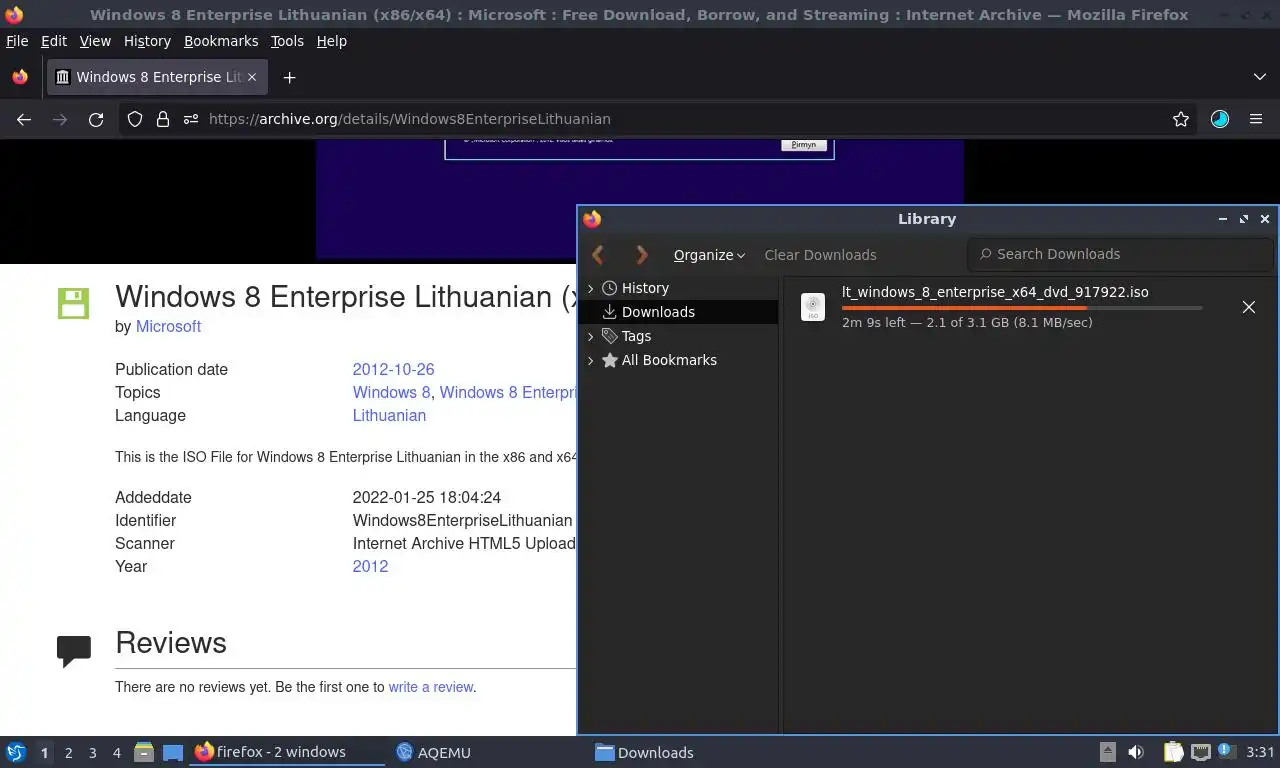Expand the Tags tree item
The height and width of the screenshot is (768, 1280).
(x=590, y=336)
